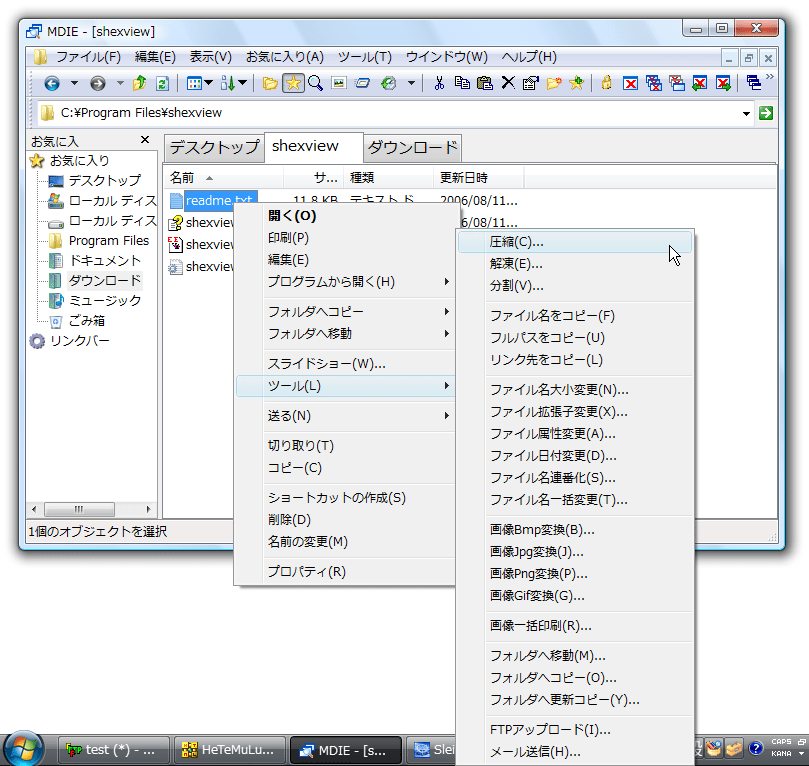
Task: Open the sort order dropdown arrow
Action: click(x=242, y=83)
